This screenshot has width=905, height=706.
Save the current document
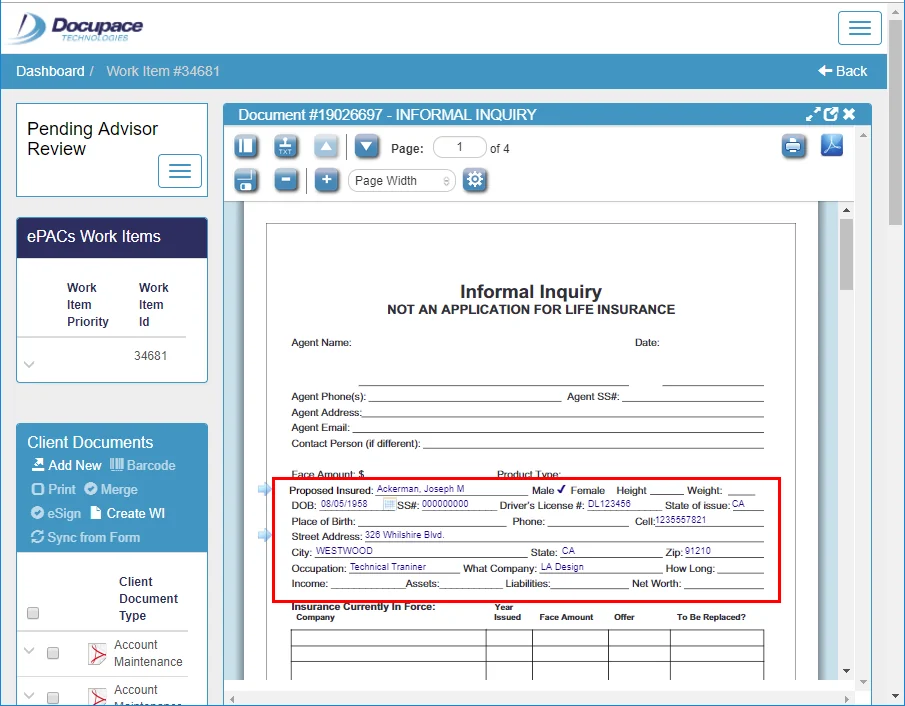(246, 180)
